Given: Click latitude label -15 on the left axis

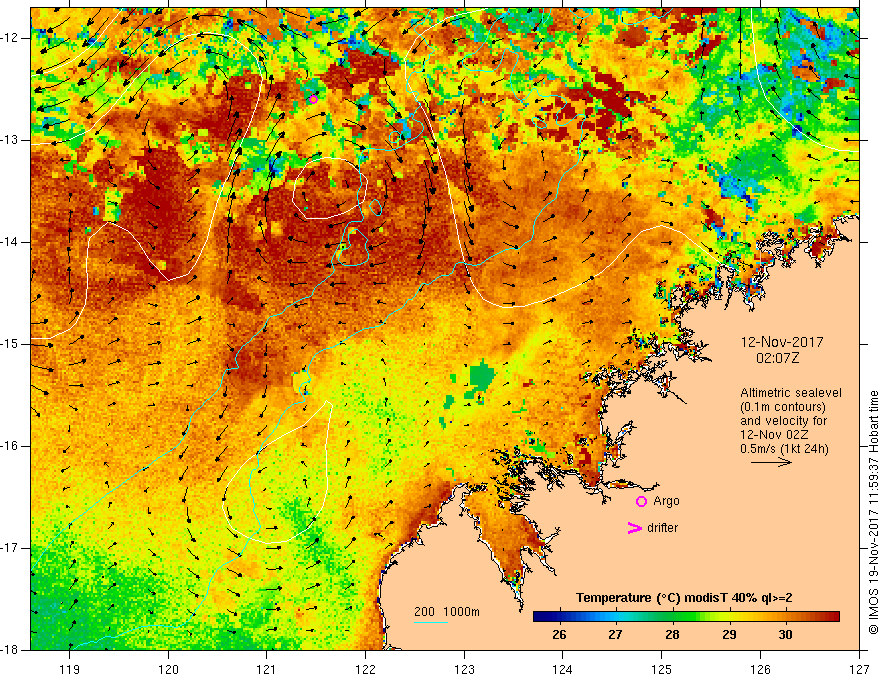Looking at the screenshot, I should pyautogui.click(x=10, y=344).
